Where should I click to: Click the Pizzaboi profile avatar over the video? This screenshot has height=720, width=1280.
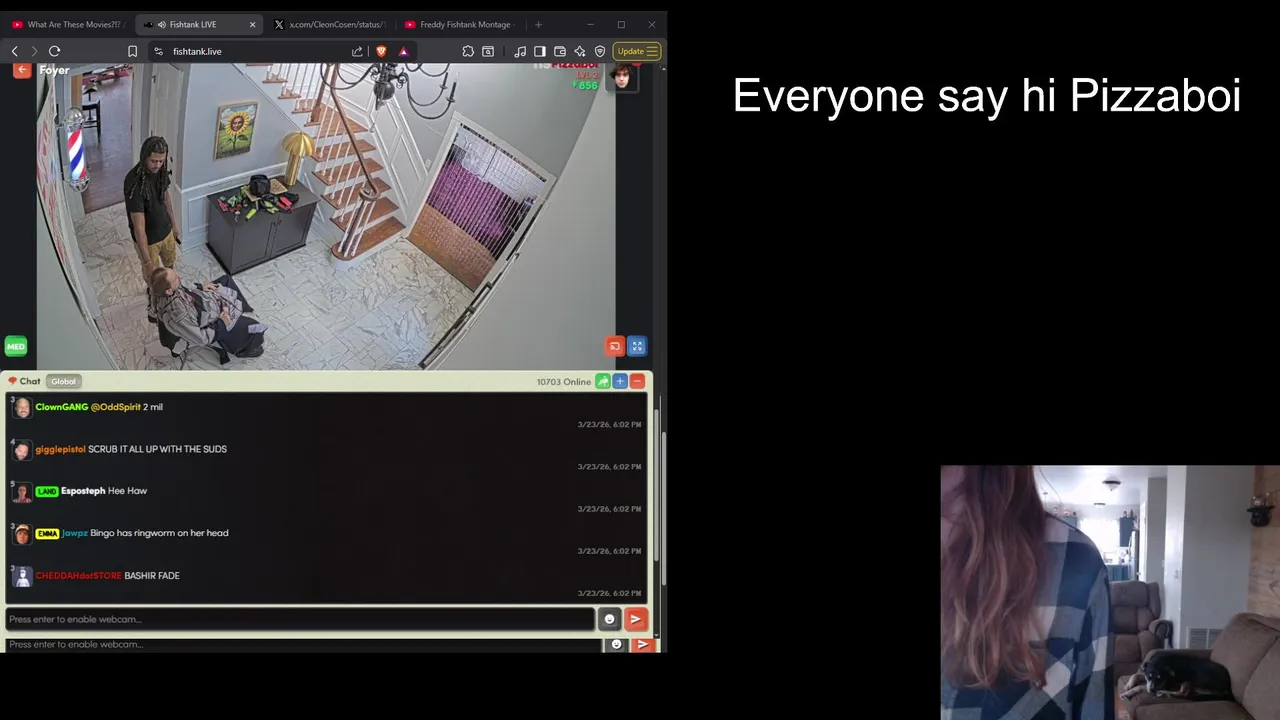(x=622, y=76)
